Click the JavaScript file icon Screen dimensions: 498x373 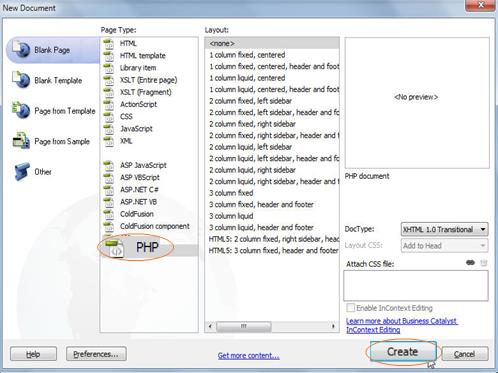(x=109, y=129)
